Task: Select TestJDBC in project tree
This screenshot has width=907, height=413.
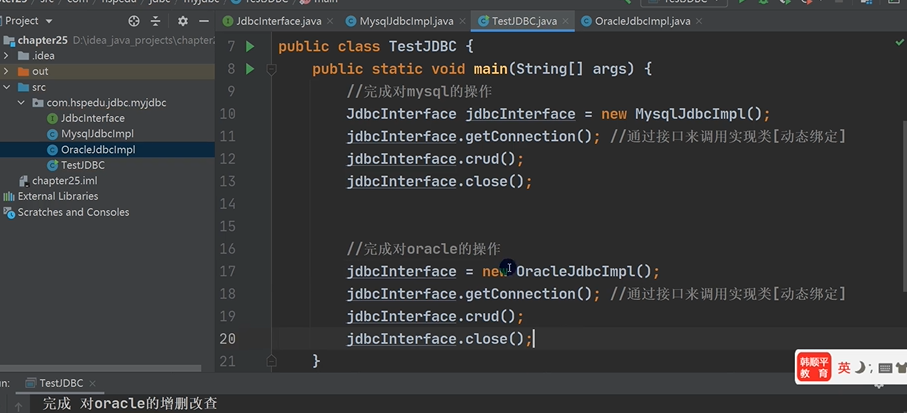Action: point(83,165)
